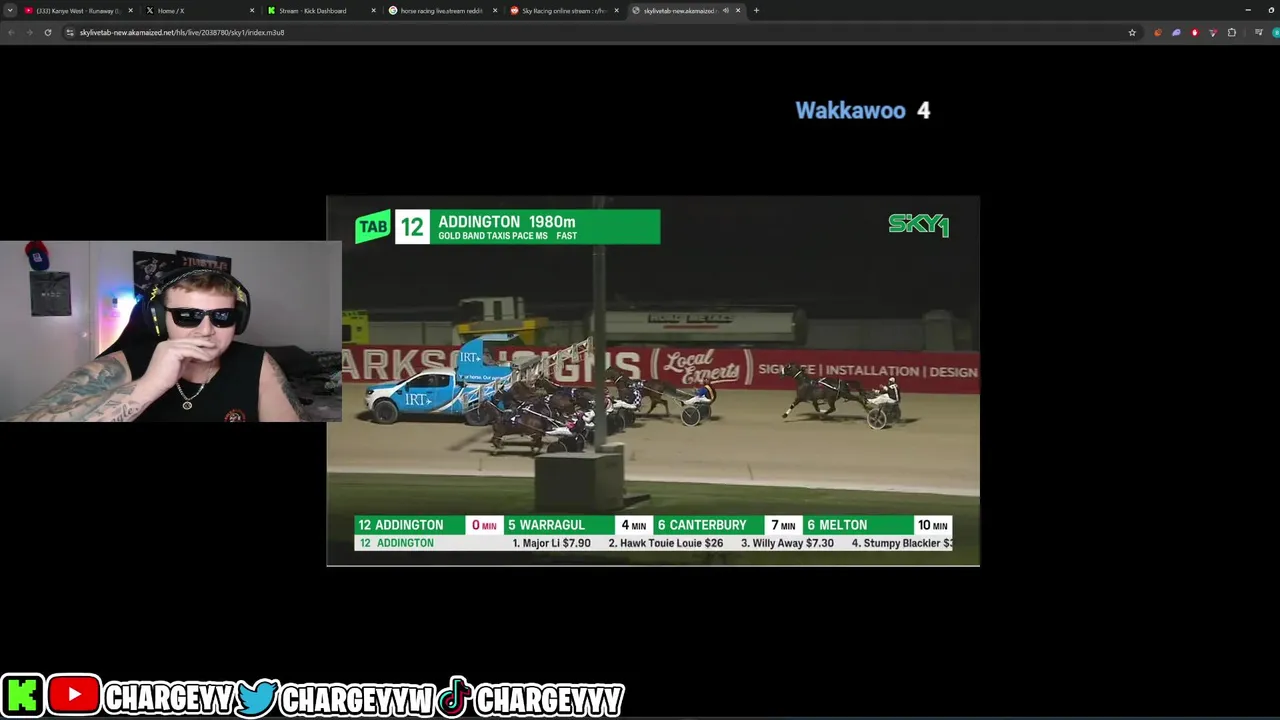Restore down the browser window
Viewport: 1280px width, 720px height.
click(1271, 10)
